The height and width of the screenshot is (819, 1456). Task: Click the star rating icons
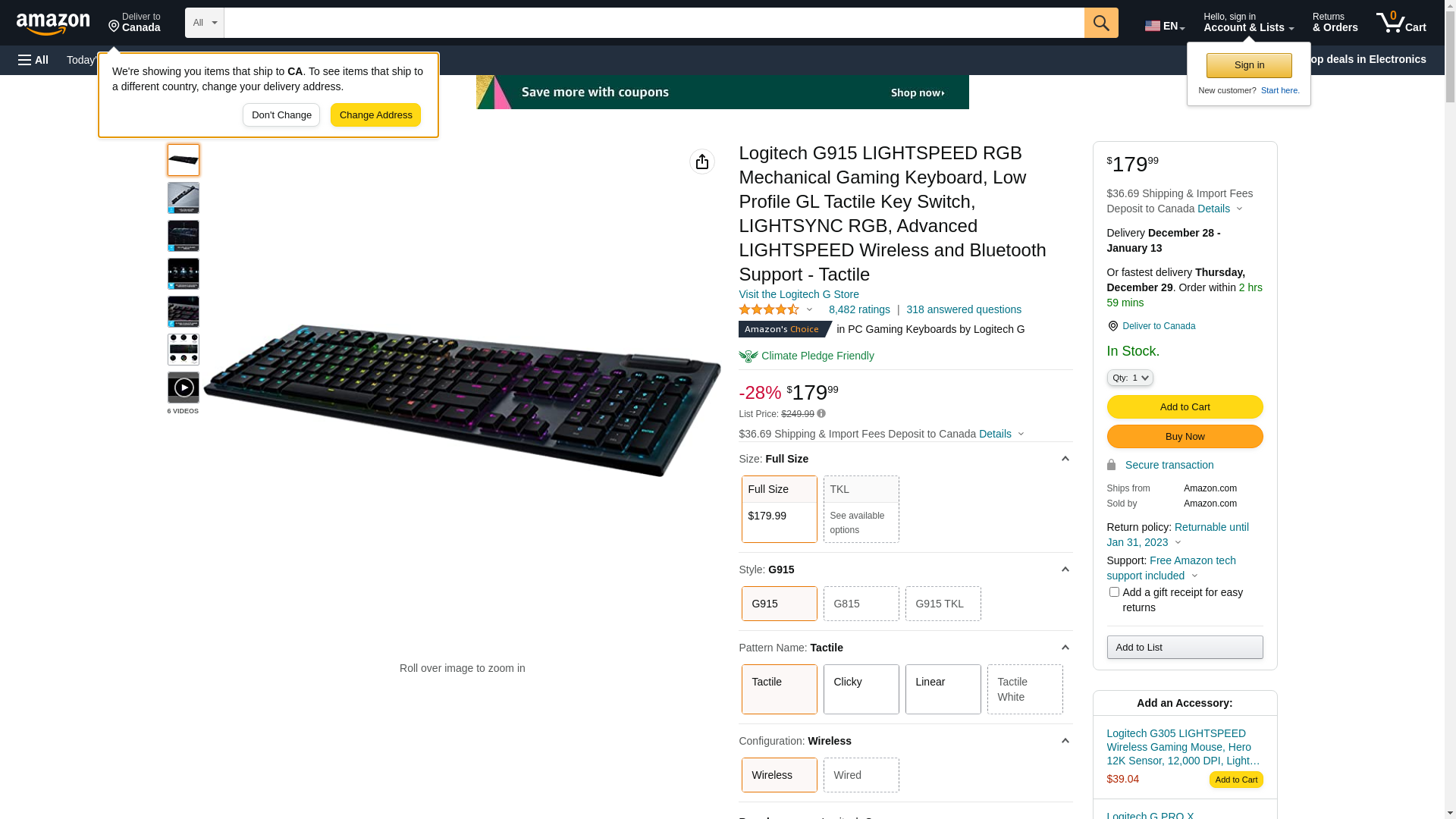click(x=769, y=309)
